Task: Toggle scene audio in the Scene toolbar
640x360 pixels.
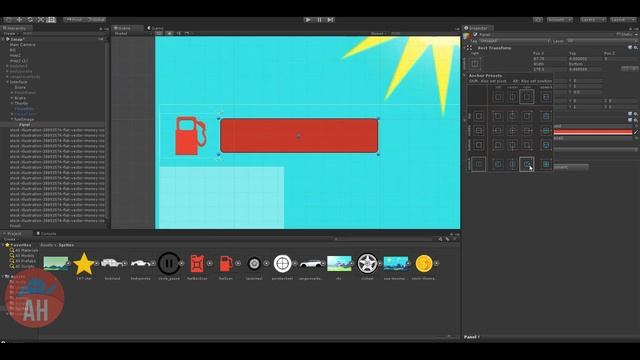Action: pyautogui.click(x=178, y=33)
